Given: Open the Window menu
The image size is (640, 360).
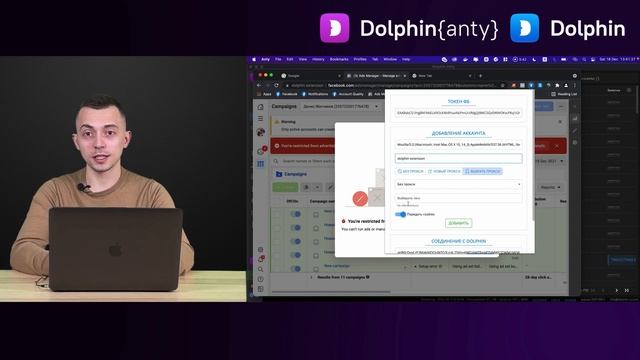Looking at the screenshot, I should coord(390,60).
